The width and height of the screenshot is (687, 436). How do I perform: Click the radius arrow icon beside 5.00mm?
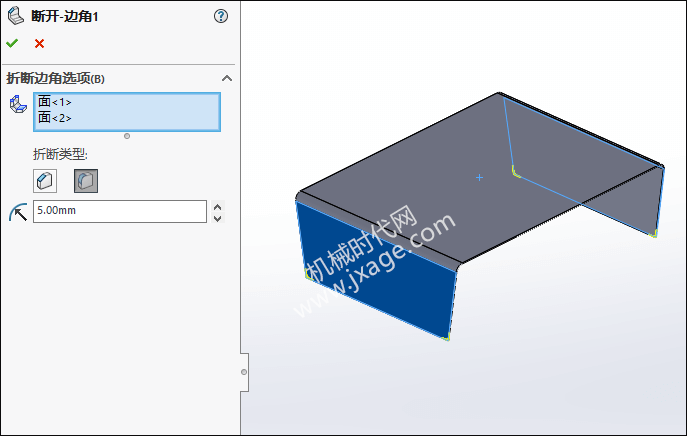coord(18,212)
